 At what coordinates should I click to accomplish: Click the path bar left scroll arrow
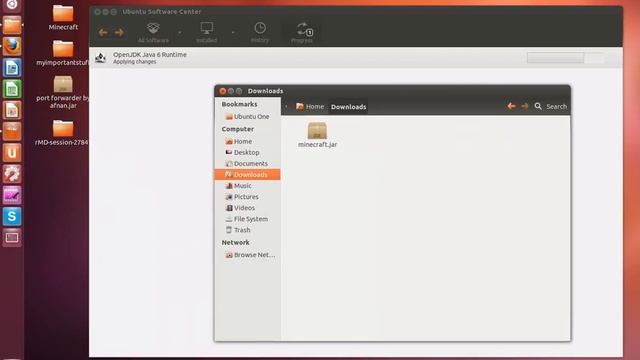(286, 107)
